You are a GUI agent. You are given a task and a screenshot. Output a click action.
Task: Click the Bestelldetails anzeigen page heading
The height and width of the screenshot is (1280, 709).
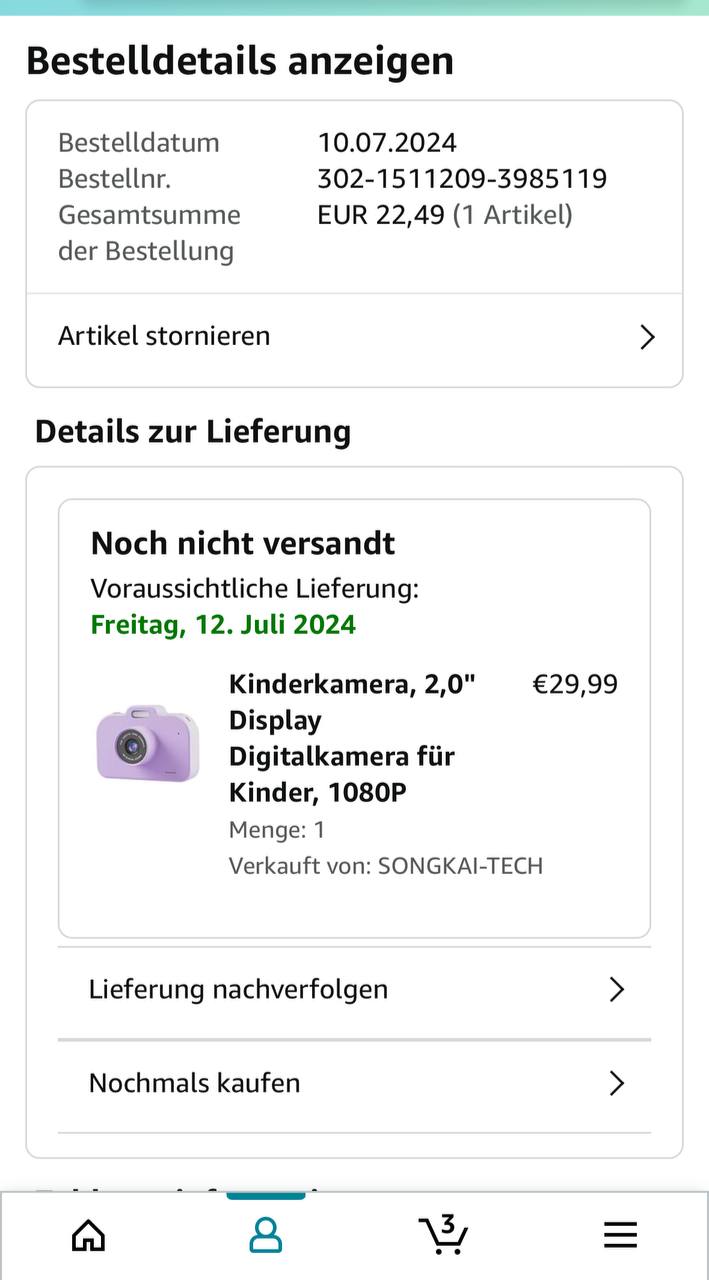240,61
